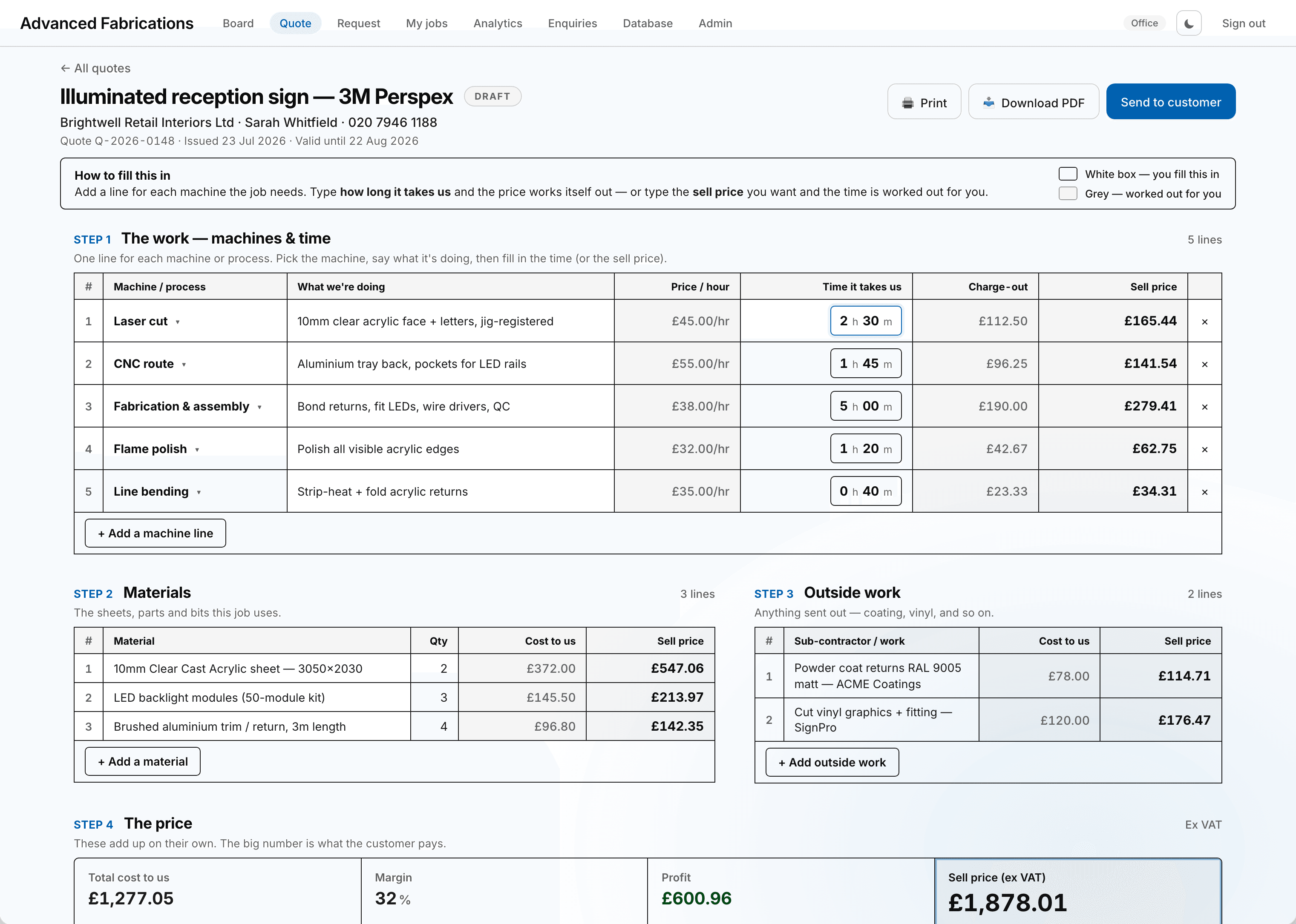1296x924 pixels.
Task: Click Sign out link
Action: (x=1243, y=23)
